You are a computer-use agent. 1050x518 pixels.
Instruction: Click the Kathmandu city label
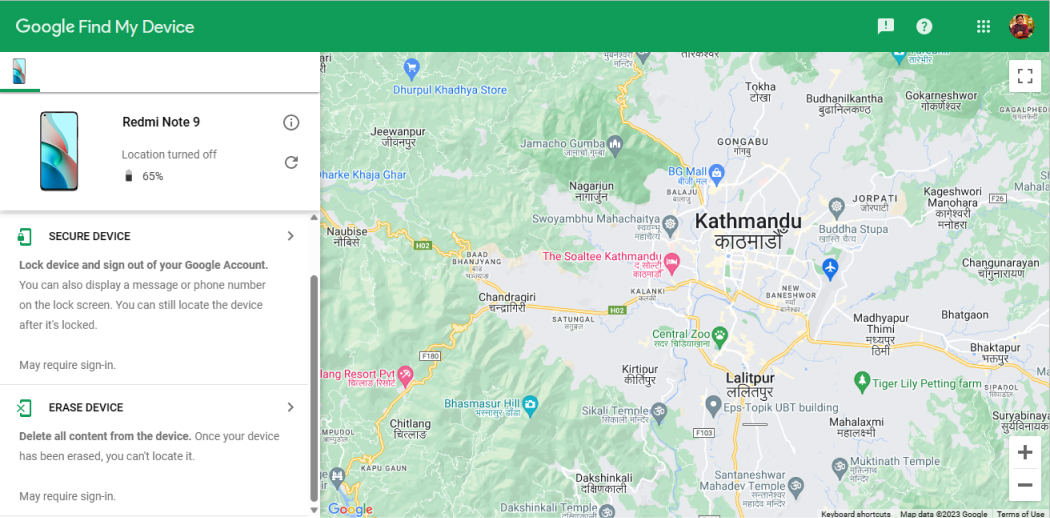748,230
